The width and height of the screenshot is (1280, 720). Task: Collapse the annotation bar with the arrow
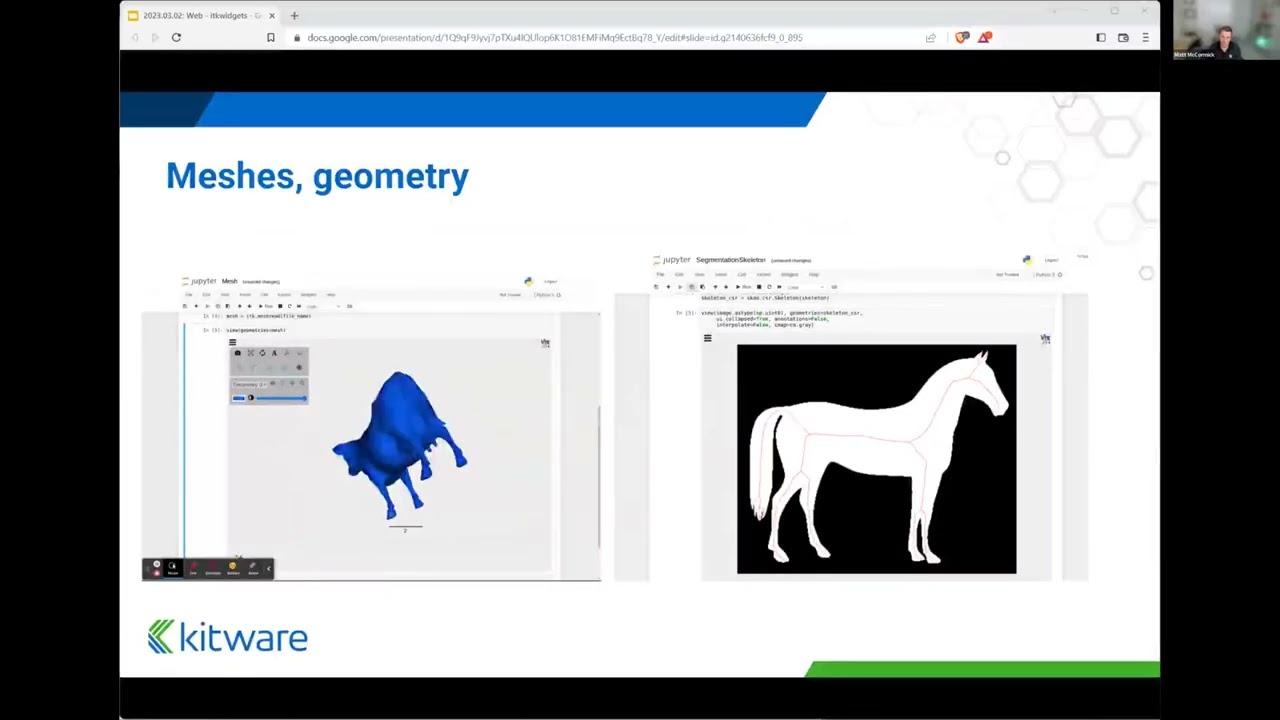point(268,569)
